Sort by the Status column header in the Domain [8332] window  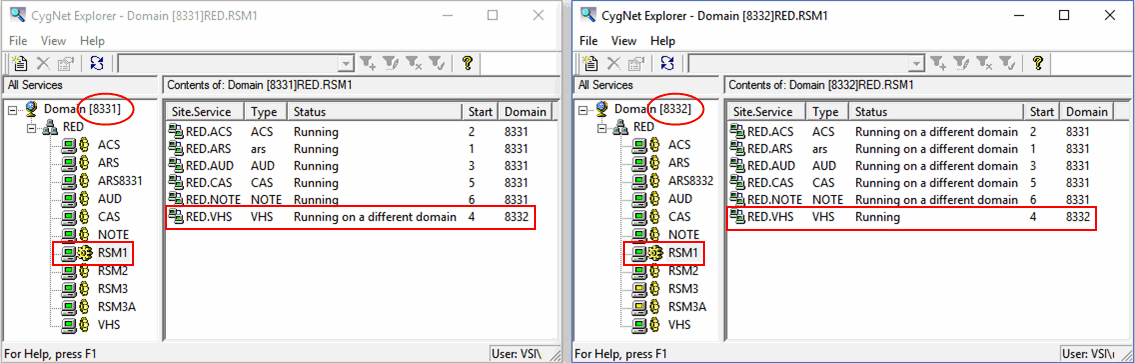[937, 112]
